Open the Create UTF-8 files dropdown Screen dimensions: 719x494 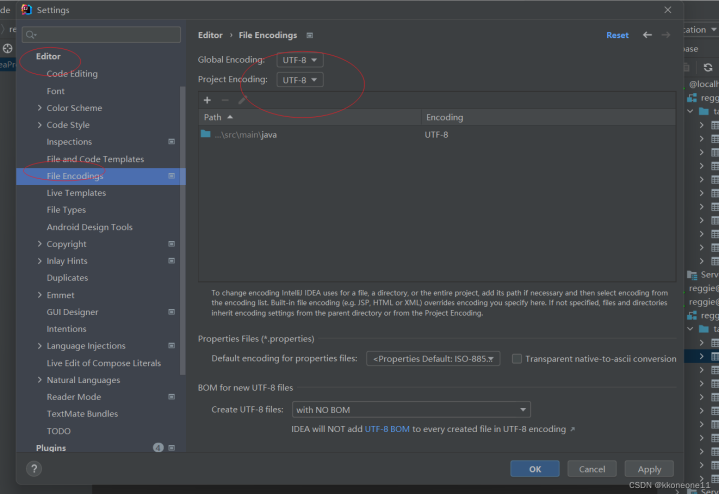point(411,410)
